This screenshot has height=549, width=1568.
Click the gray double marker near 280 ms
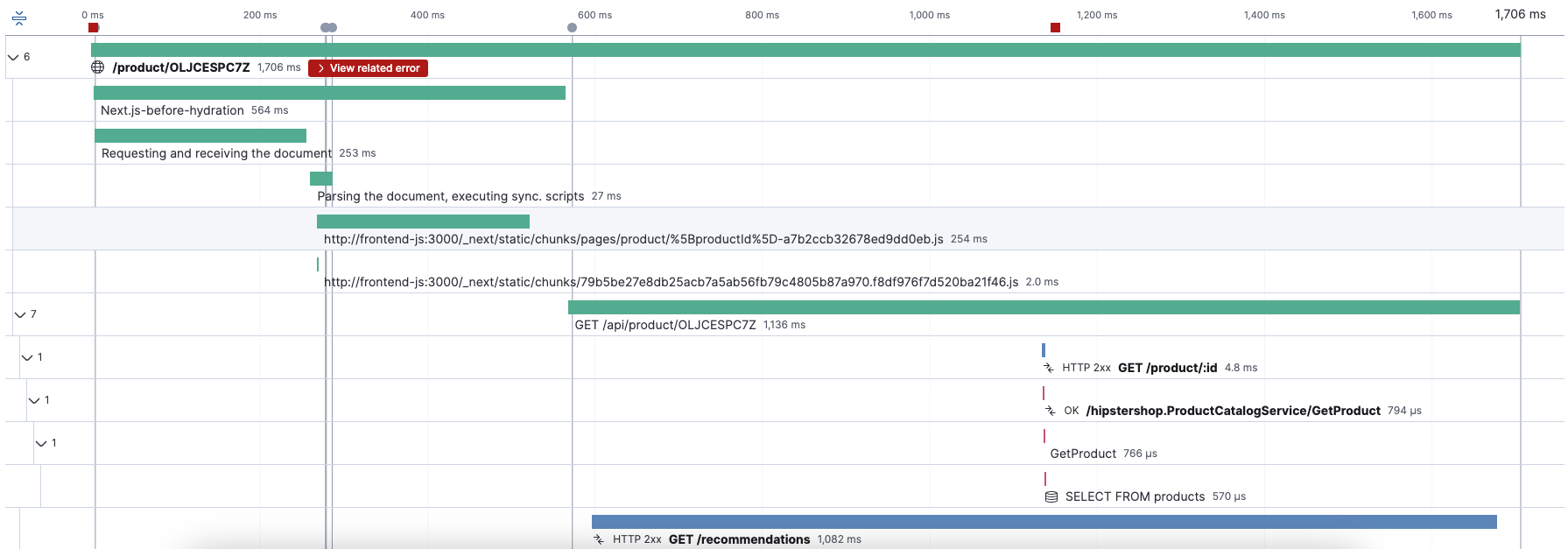[x=328, y=28]
